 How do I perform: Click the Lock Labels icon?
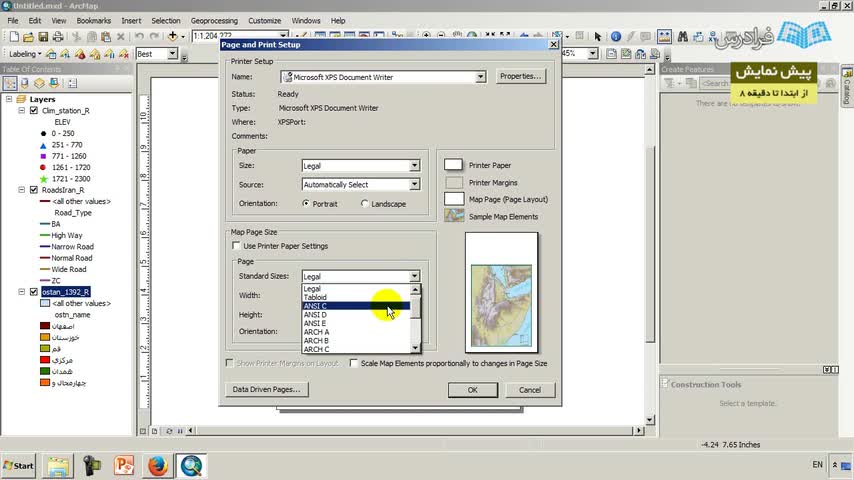pyautogui.click(x=95, y=54)
